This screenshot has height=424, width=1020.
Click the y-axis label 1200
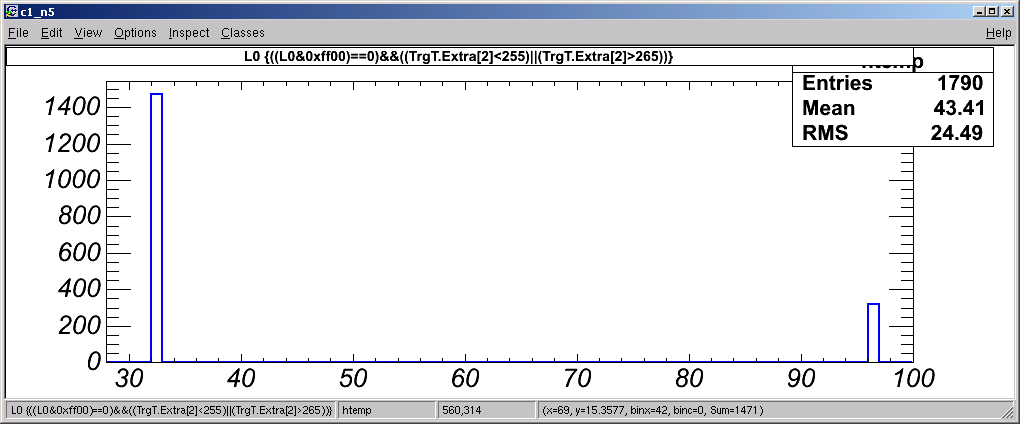click(x=72, y=144)
